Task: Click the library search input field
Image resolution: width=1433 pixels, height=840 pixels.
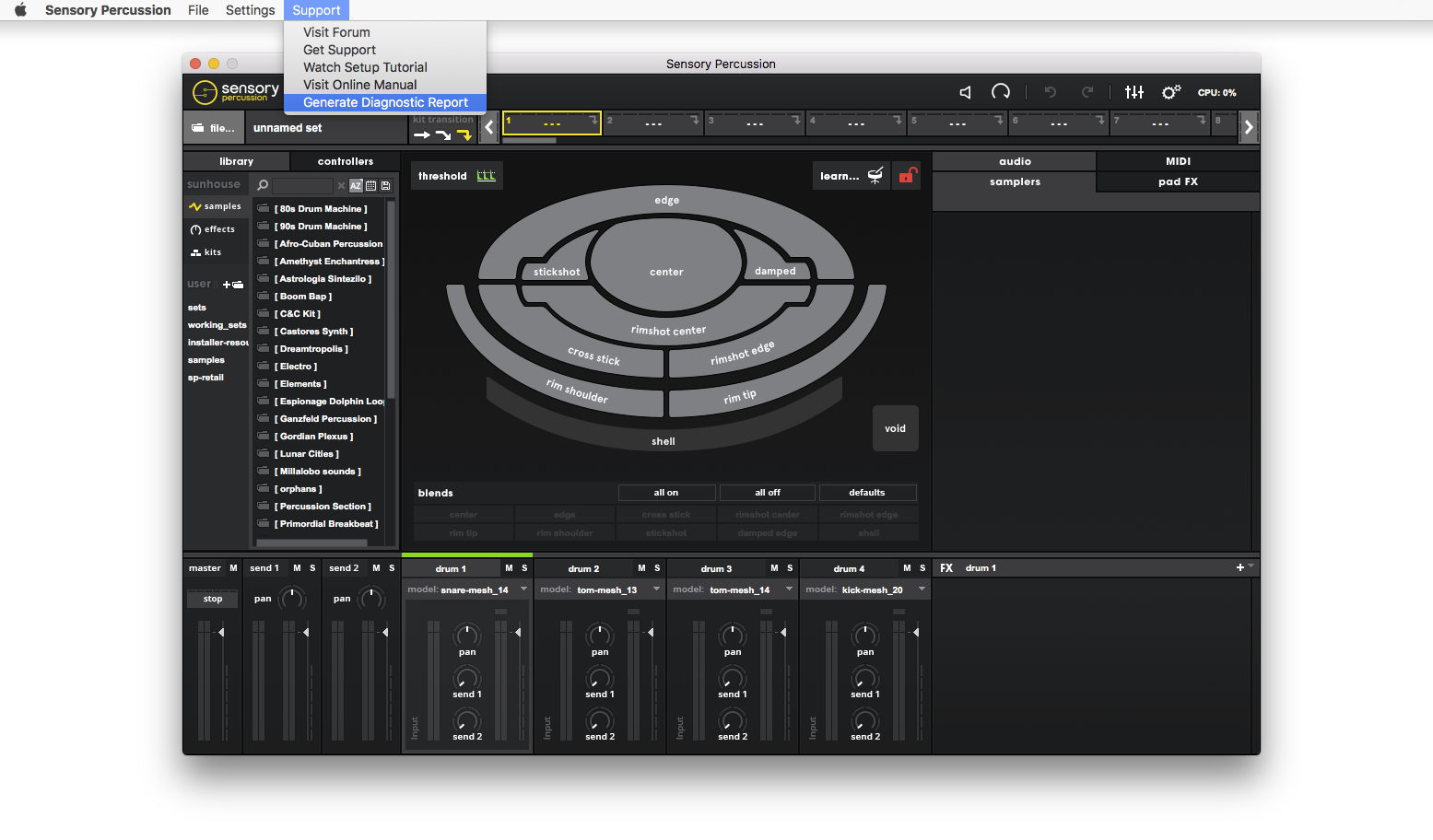Action: tap(301, 186)
